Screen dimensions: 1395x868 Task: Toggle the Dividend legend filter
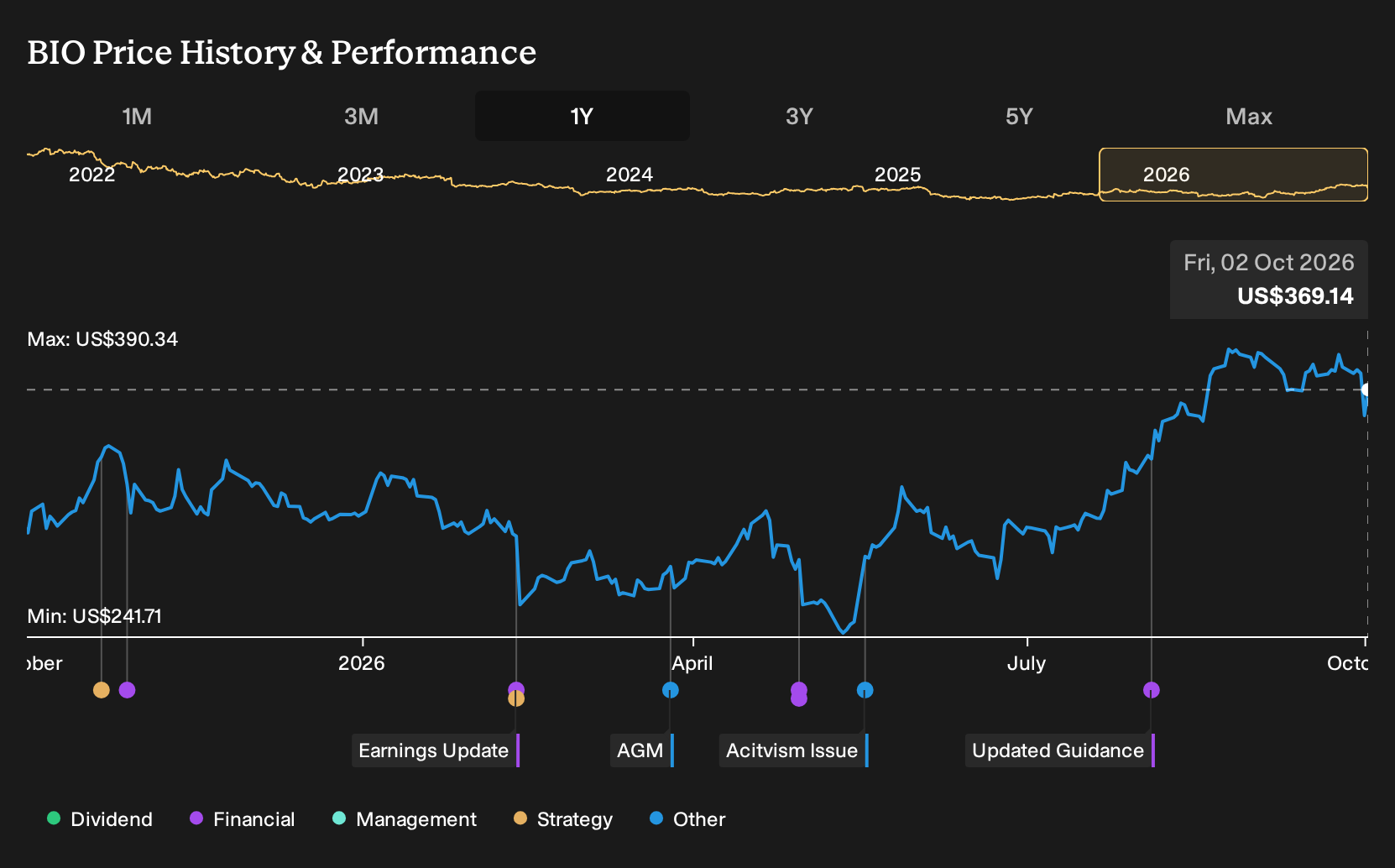pos(100,819)
